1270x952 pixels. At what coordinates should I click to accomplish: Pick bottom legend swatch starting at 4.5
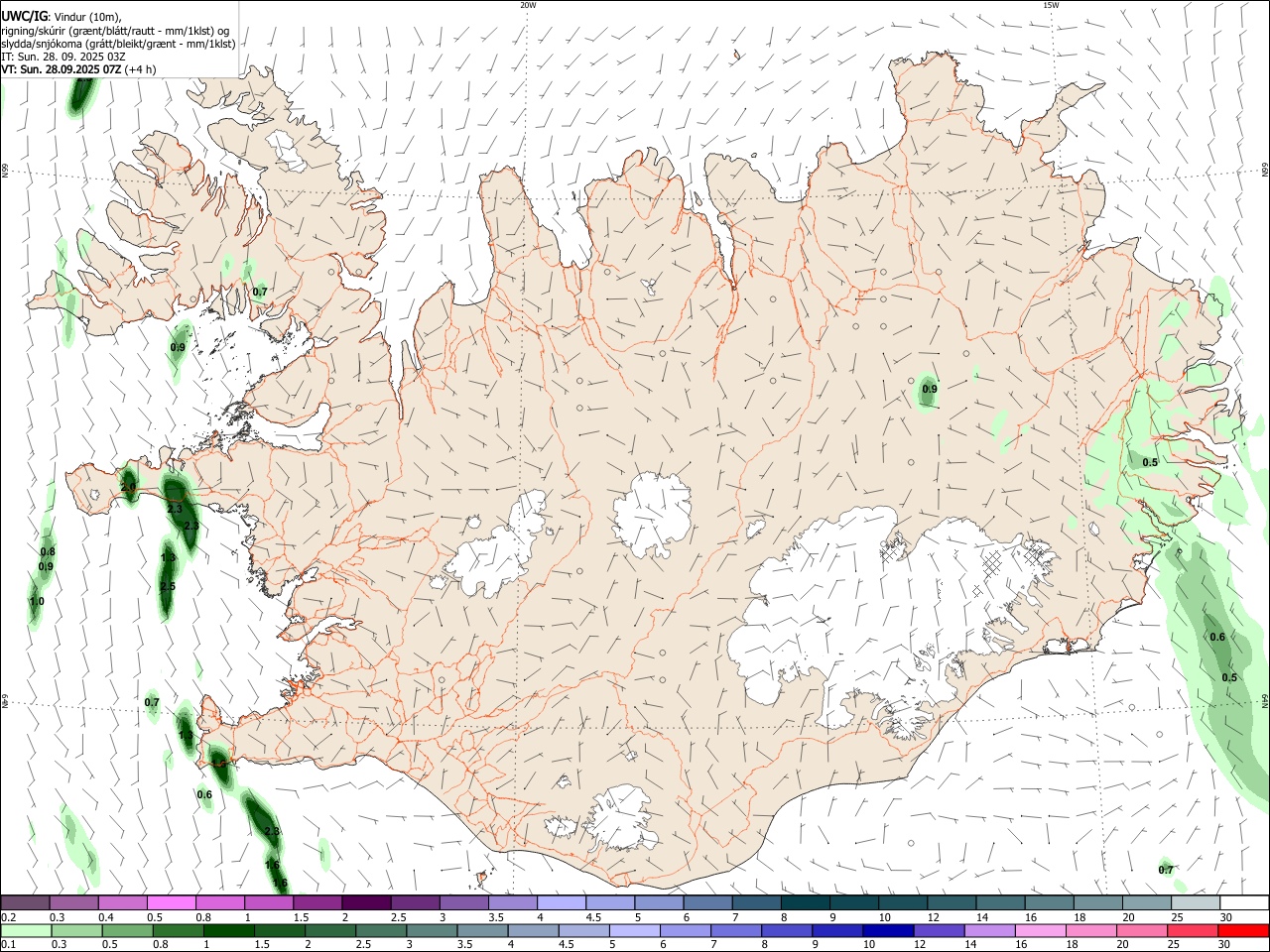tap(583, 930)
